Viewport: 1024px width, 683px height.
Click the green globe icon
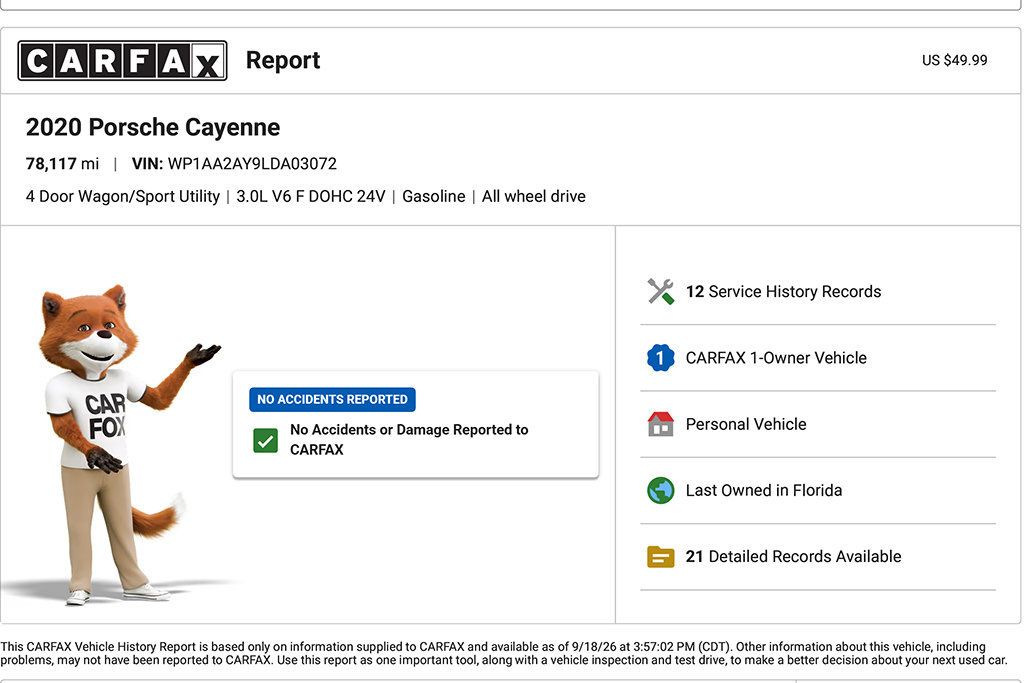point(660,490)
